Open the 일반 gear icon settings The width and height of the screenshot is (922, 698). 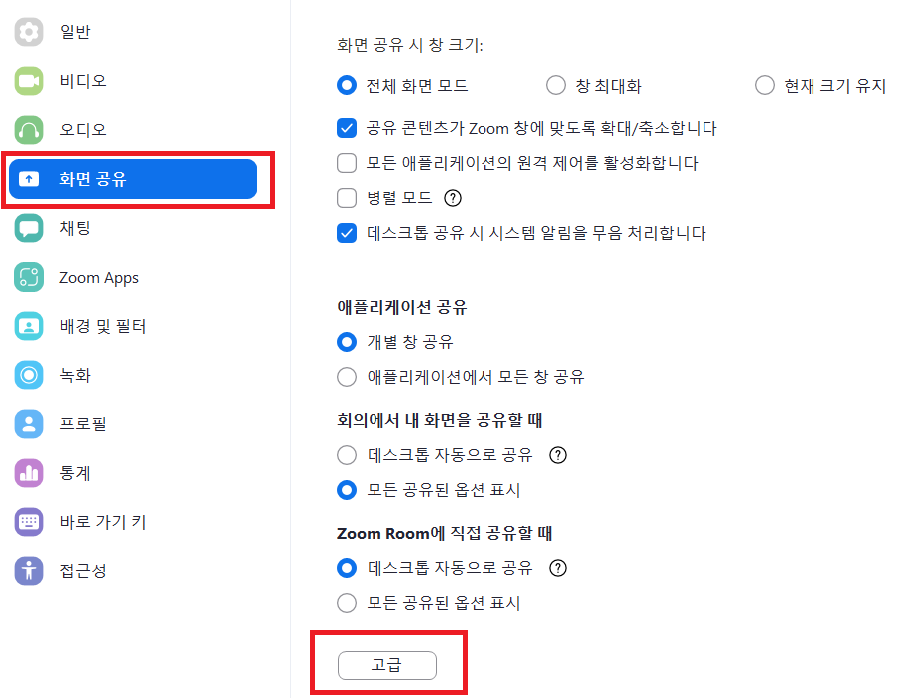point(29,32)
